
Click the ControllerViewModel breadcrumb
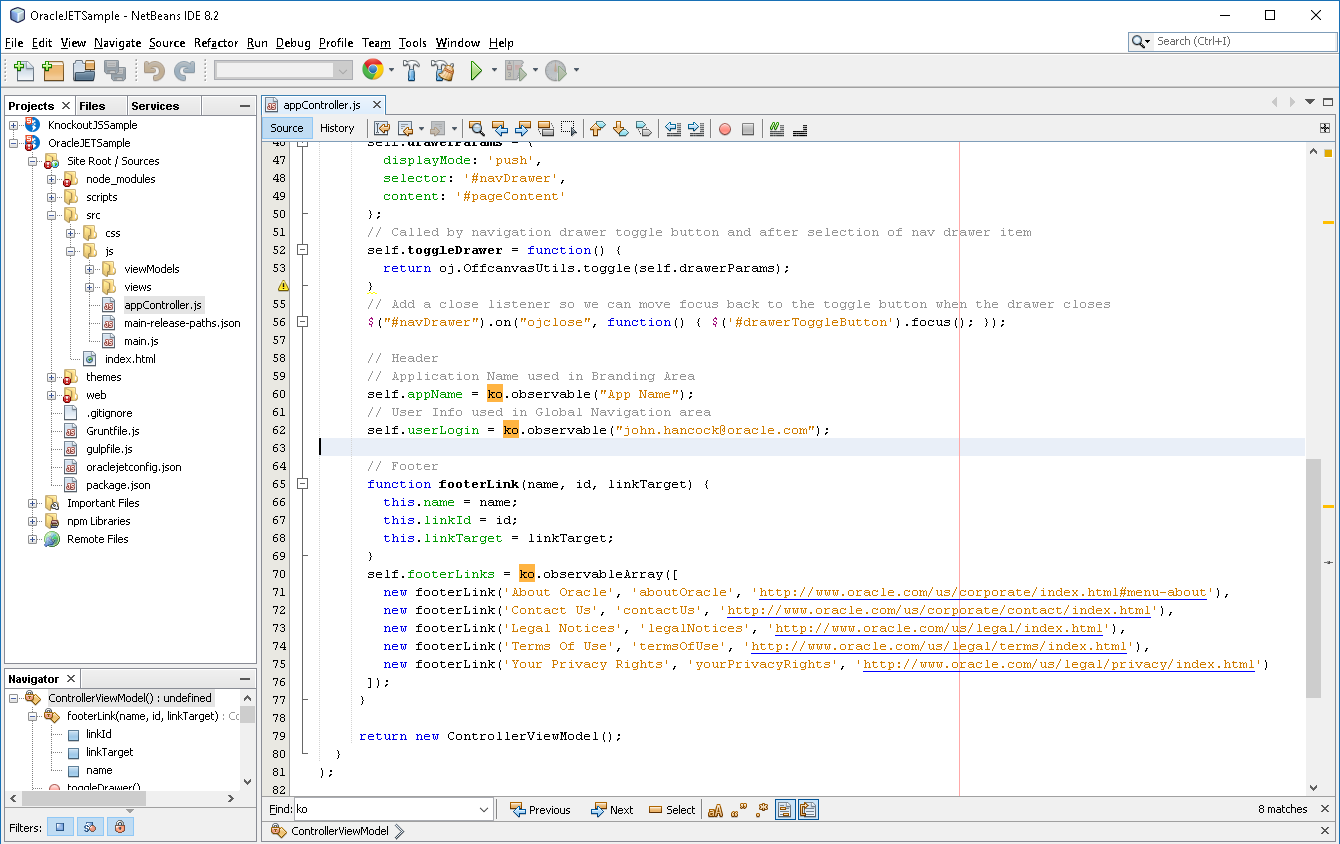click(339, 831)
